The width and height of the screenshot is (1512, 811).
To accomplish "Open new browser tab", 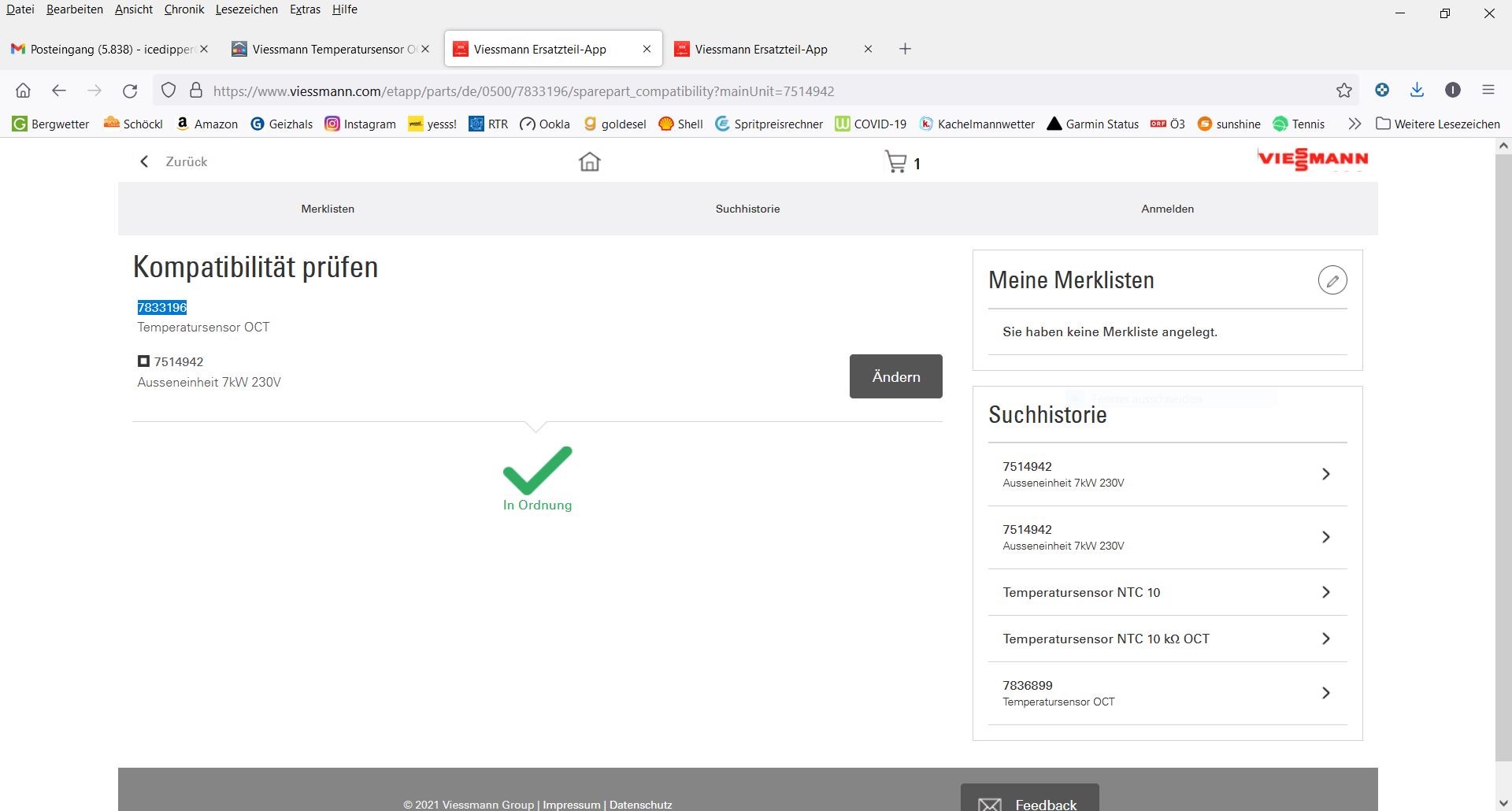I will click(x=906, y=49).
